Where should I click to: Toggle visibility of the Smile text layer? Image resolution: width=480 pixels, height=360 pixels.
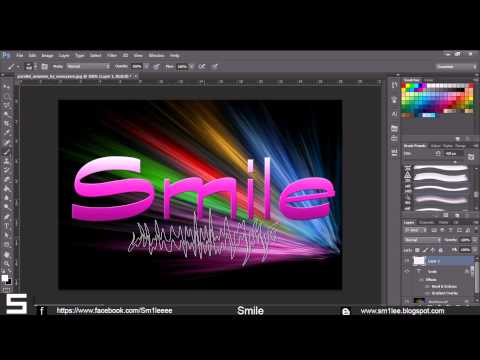407,272
